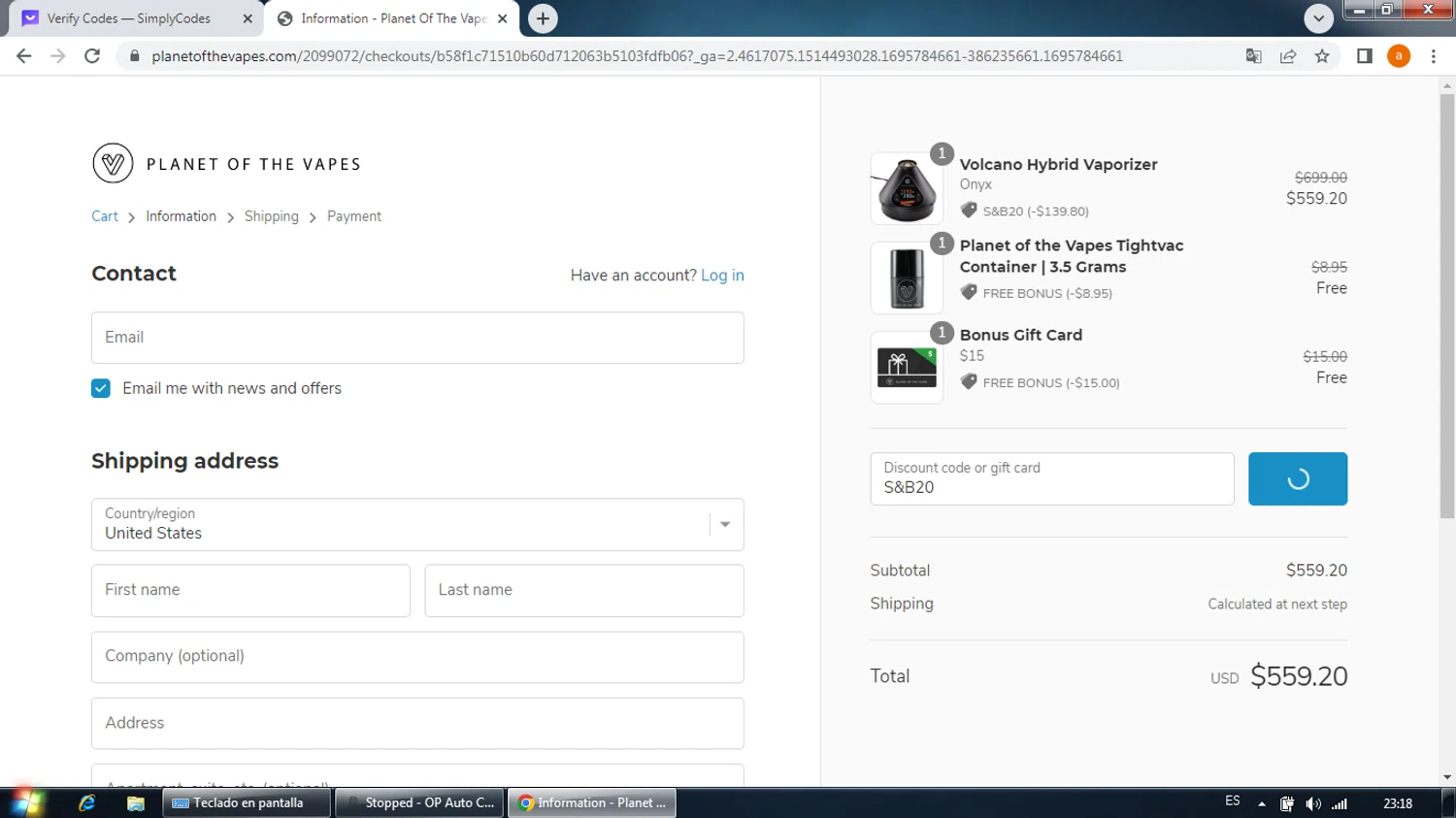Image resolution: width=1456 pixels, height=818 pixels.
Task: Click the Calculated at next step text
Action: (x=1277, y=604)
